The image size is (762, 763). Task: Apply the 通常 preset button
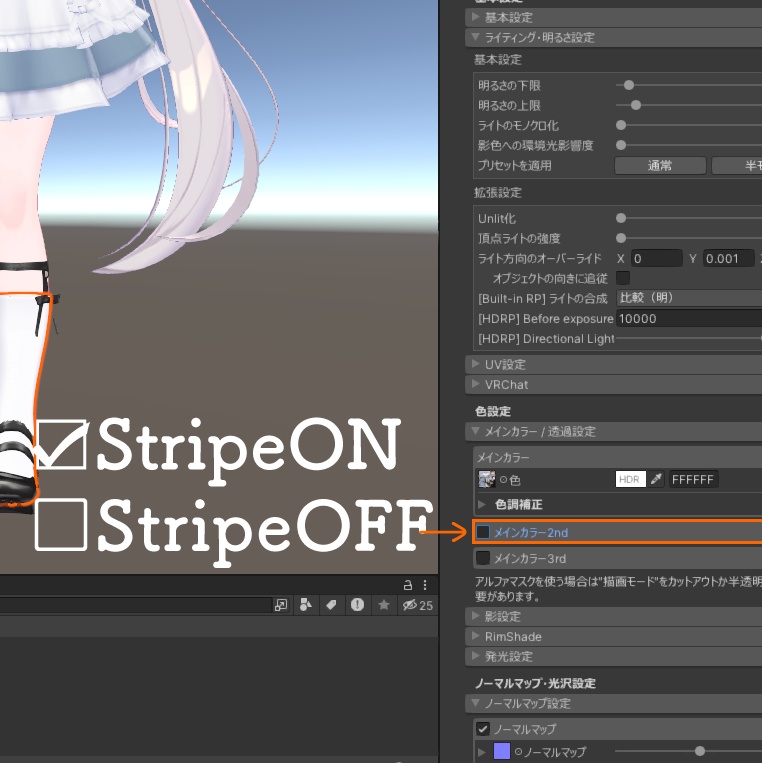[660, 165]
